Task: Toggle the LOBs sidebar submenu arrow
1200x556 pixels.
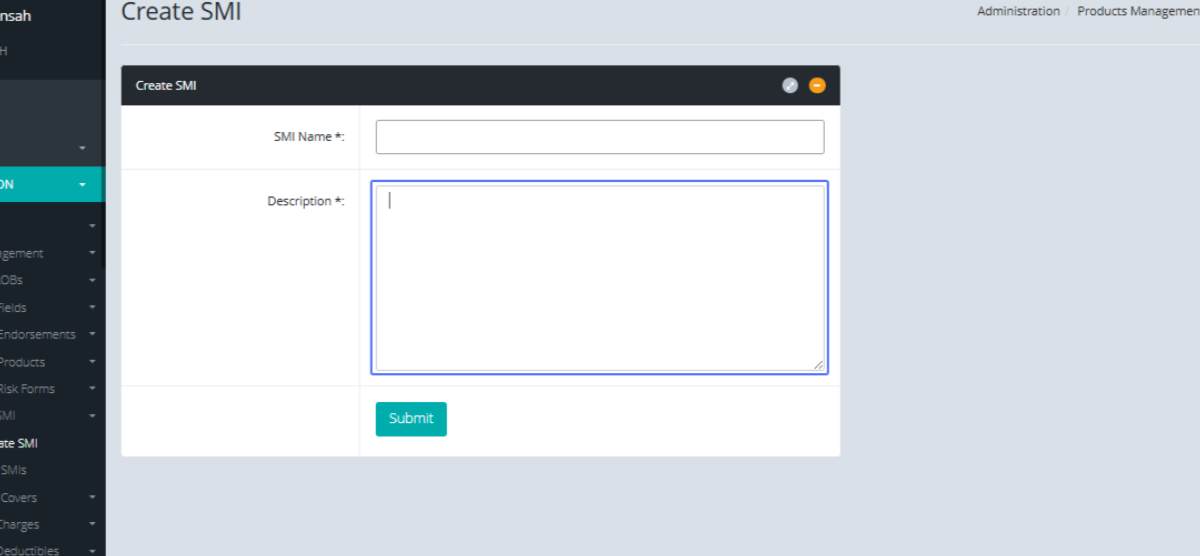Action: point(92,281)
